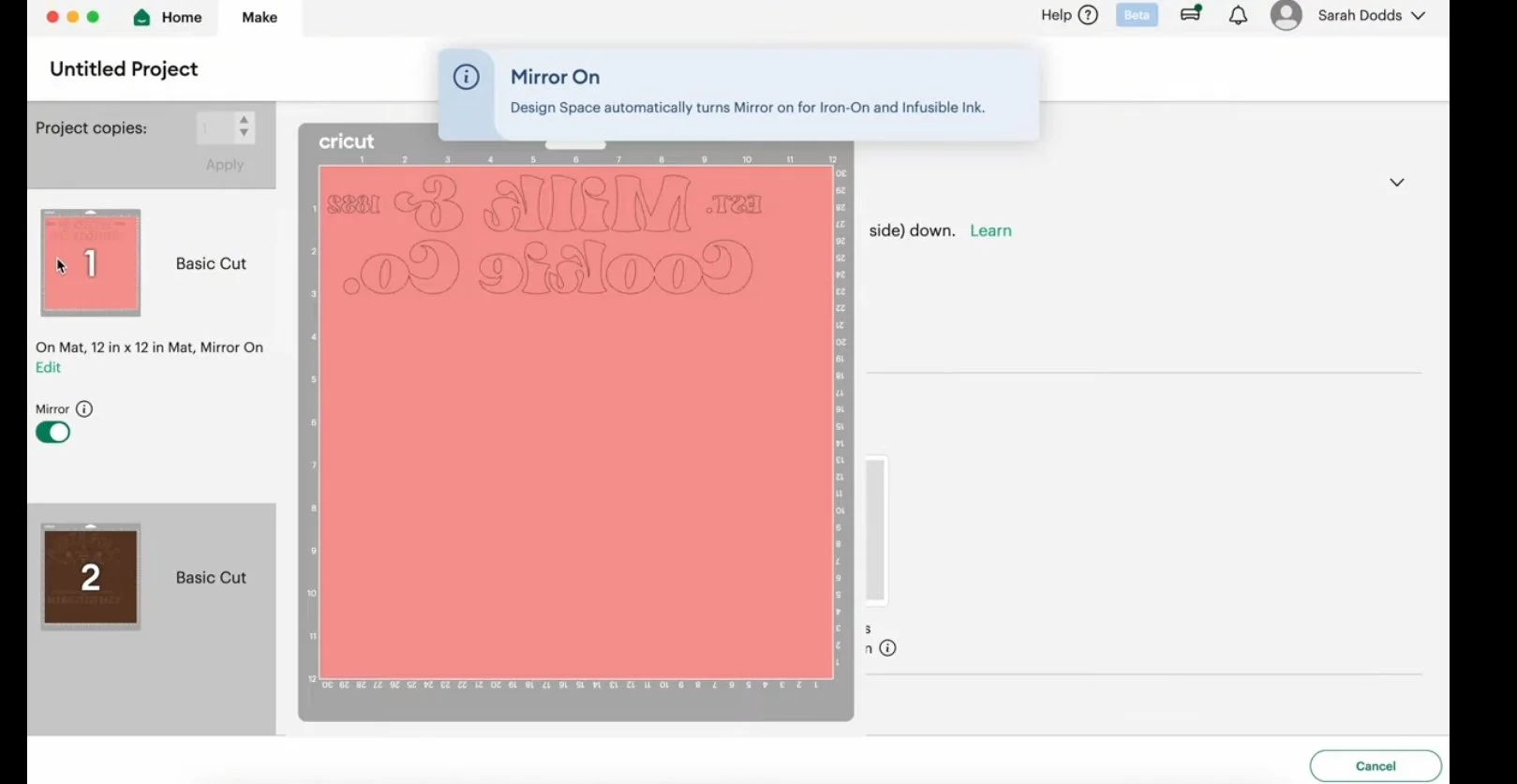1517x784 pixels.
Task: Click the Learn link
Action: (990, 231)
